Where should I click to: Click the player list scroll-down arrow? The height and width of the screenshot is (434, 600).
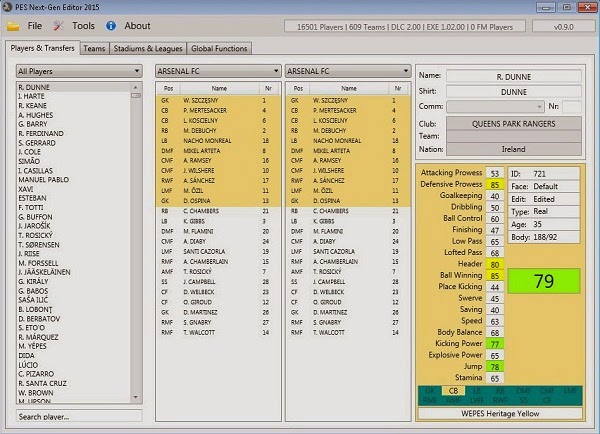[135, 398]
